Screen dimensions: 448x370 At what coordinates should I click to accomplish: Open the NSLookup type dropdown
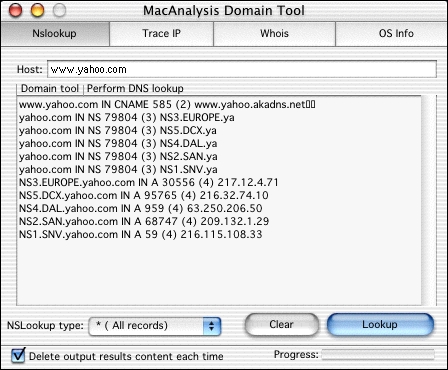[x=155, y=326]
